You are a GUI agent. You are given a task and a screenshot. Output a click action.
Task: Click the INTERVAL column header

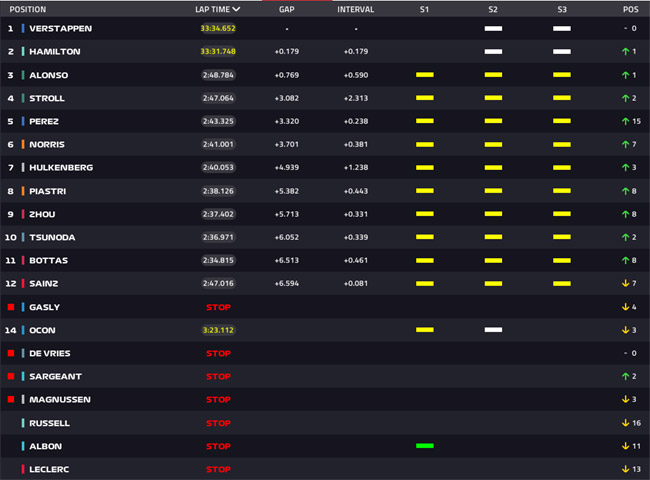[x=355, y=9]
